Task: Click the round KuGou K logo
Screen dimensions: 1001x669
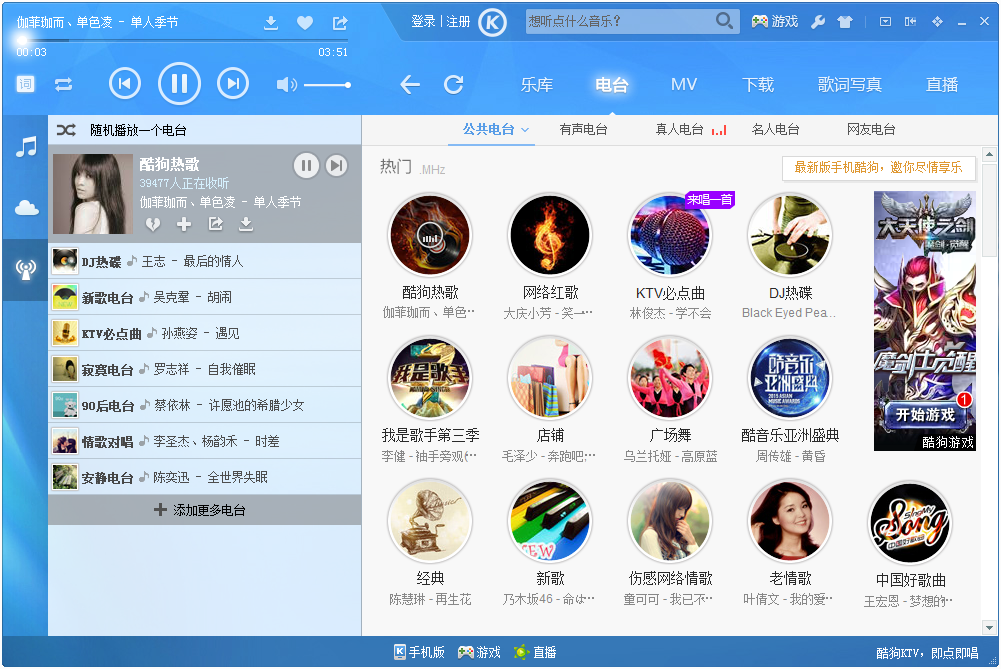Action: pyautogui.click(x=492, y=23)
